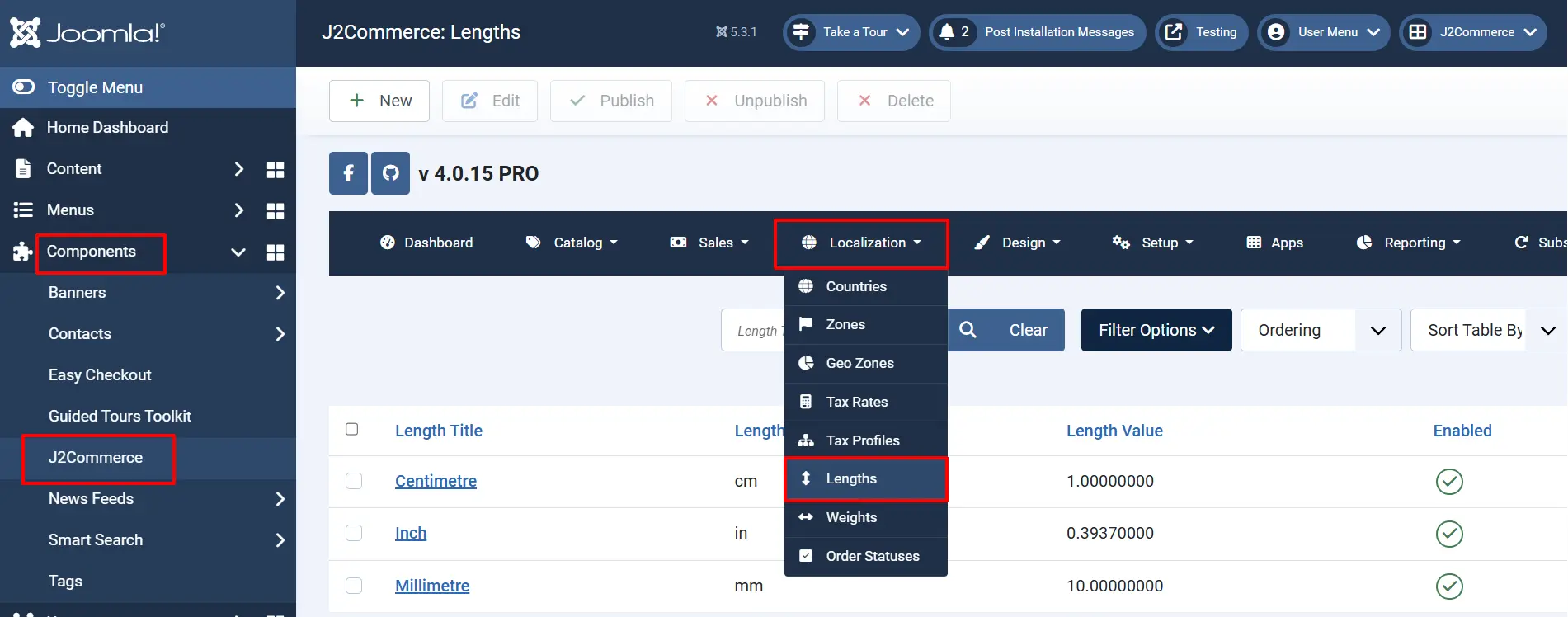Click the Apps grid icon
The height and width of the screenshot is (617, 1568).
1254,243
